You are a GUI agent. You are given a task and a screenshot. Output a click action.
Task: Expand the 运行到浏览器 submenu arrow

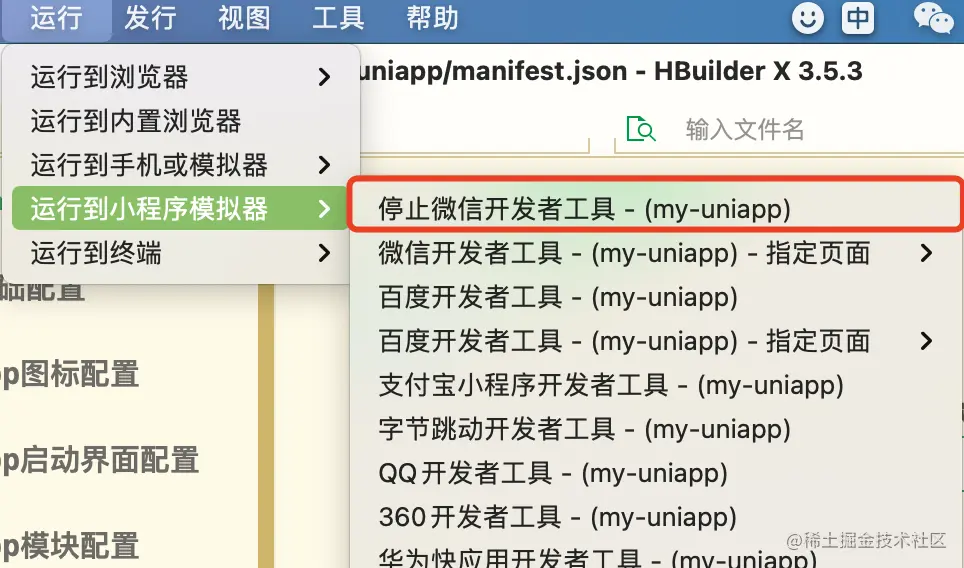point(325,77)
